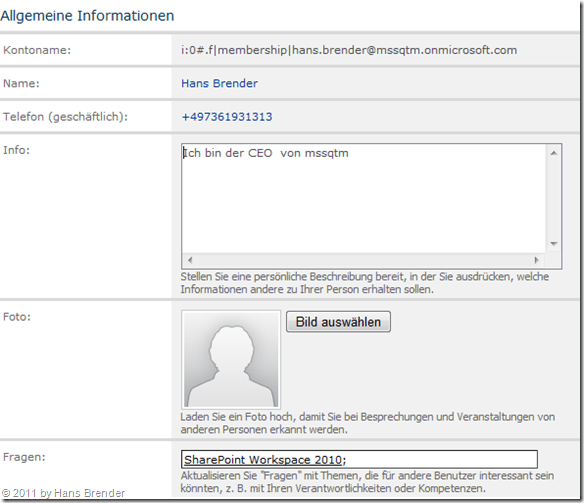
Task: Click the Allgemeine Informationen heading
Action: [x=87, y=16]
